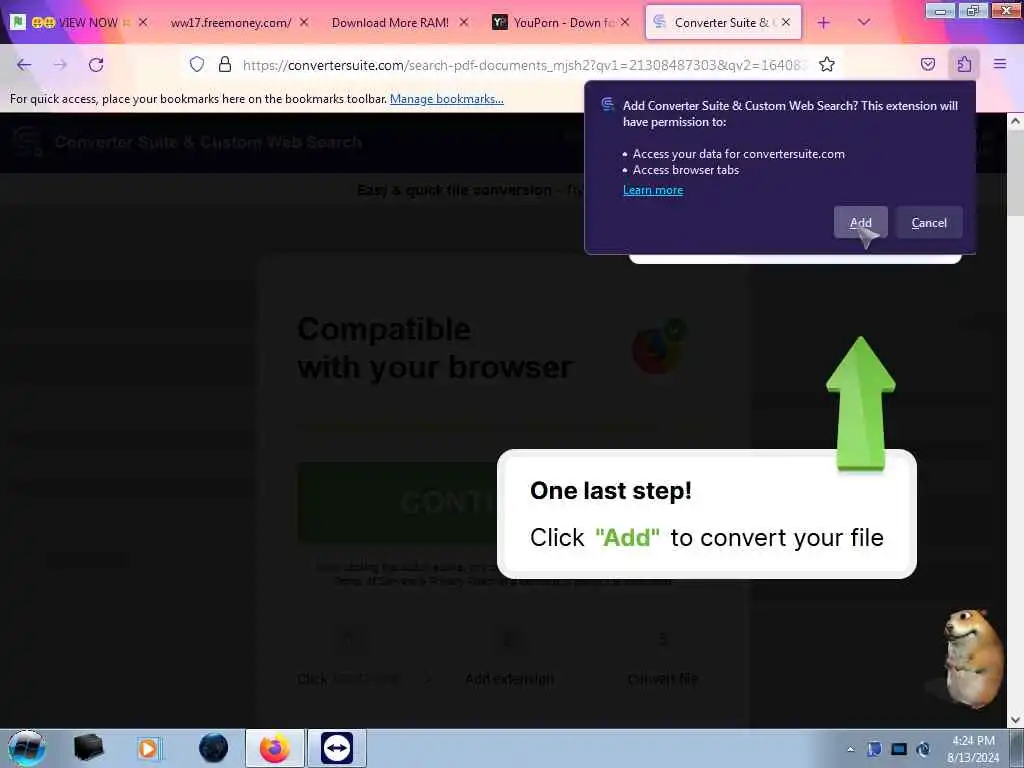Click the forward navigation arrow
The width and height of the screenshot is (1024, 768).
click(60, 64)
